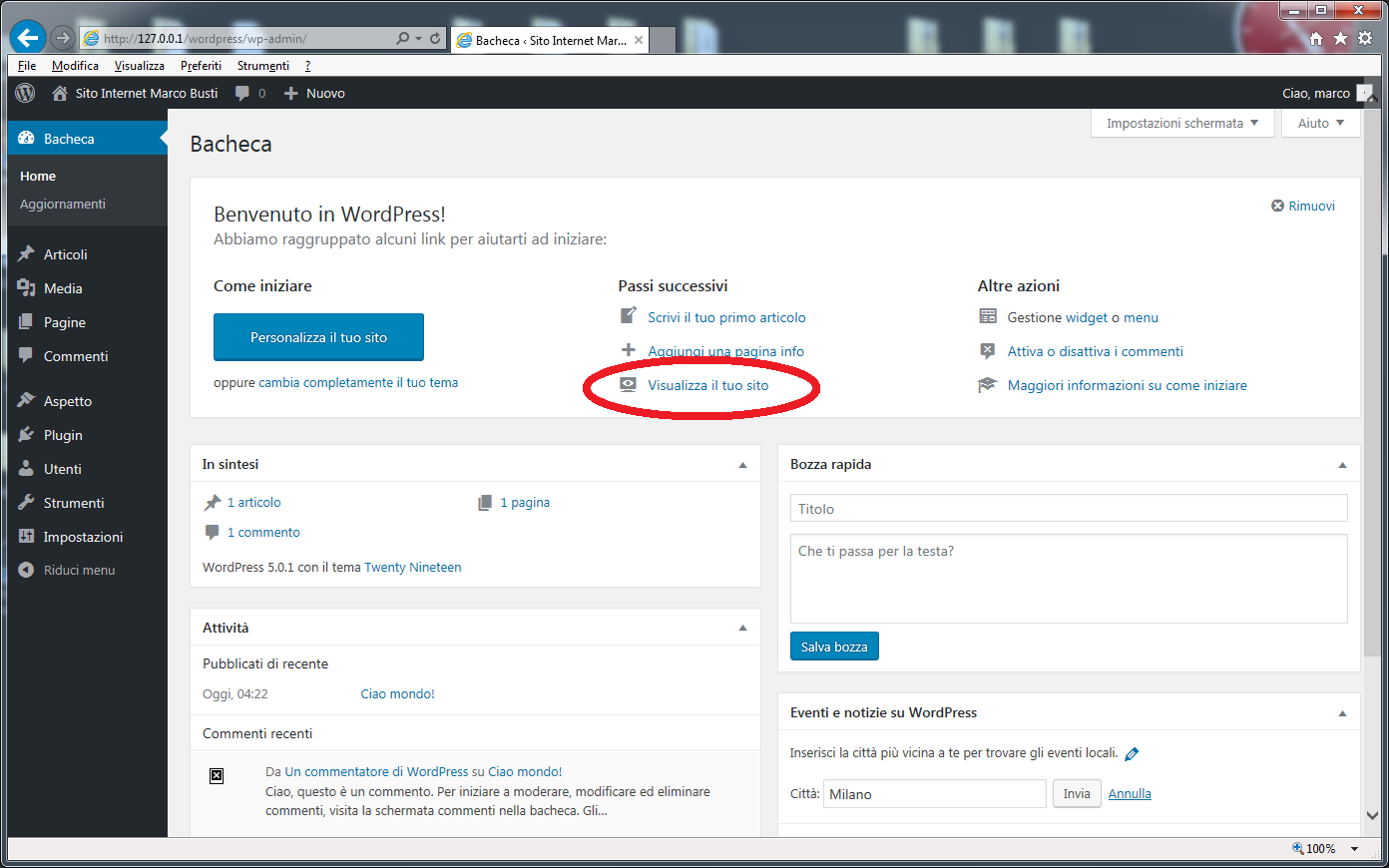Click the browser back arrow button
The image size is (1389, 868).
[x=28, y=38]
